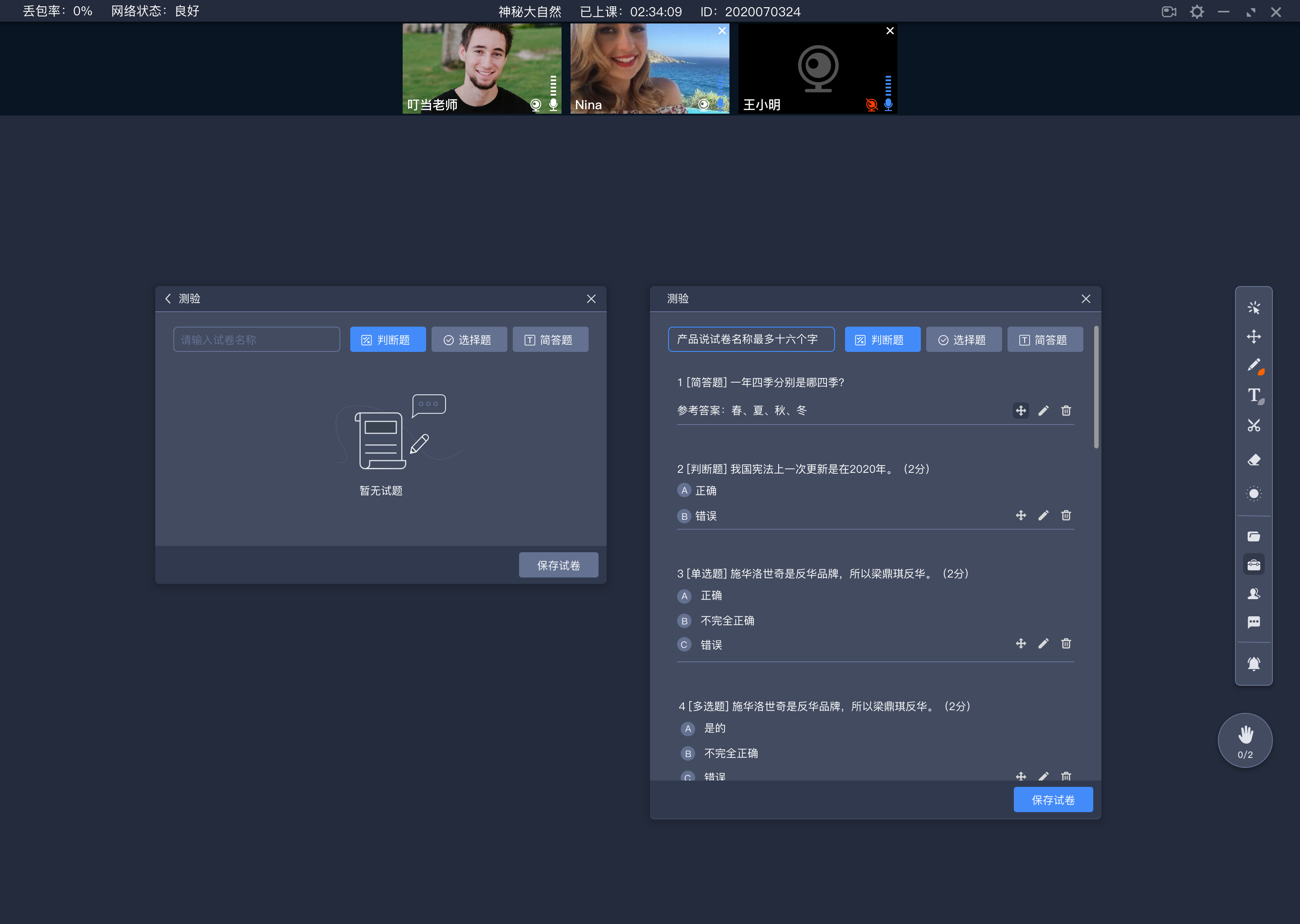Click the briefcase icon in right sidebar

click(x=1253, y=565)
